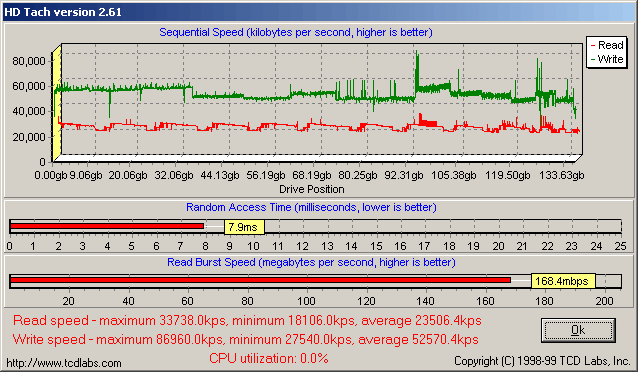Click the 60,000 y-axis label
Screen dimensions: 638x372
29,86
